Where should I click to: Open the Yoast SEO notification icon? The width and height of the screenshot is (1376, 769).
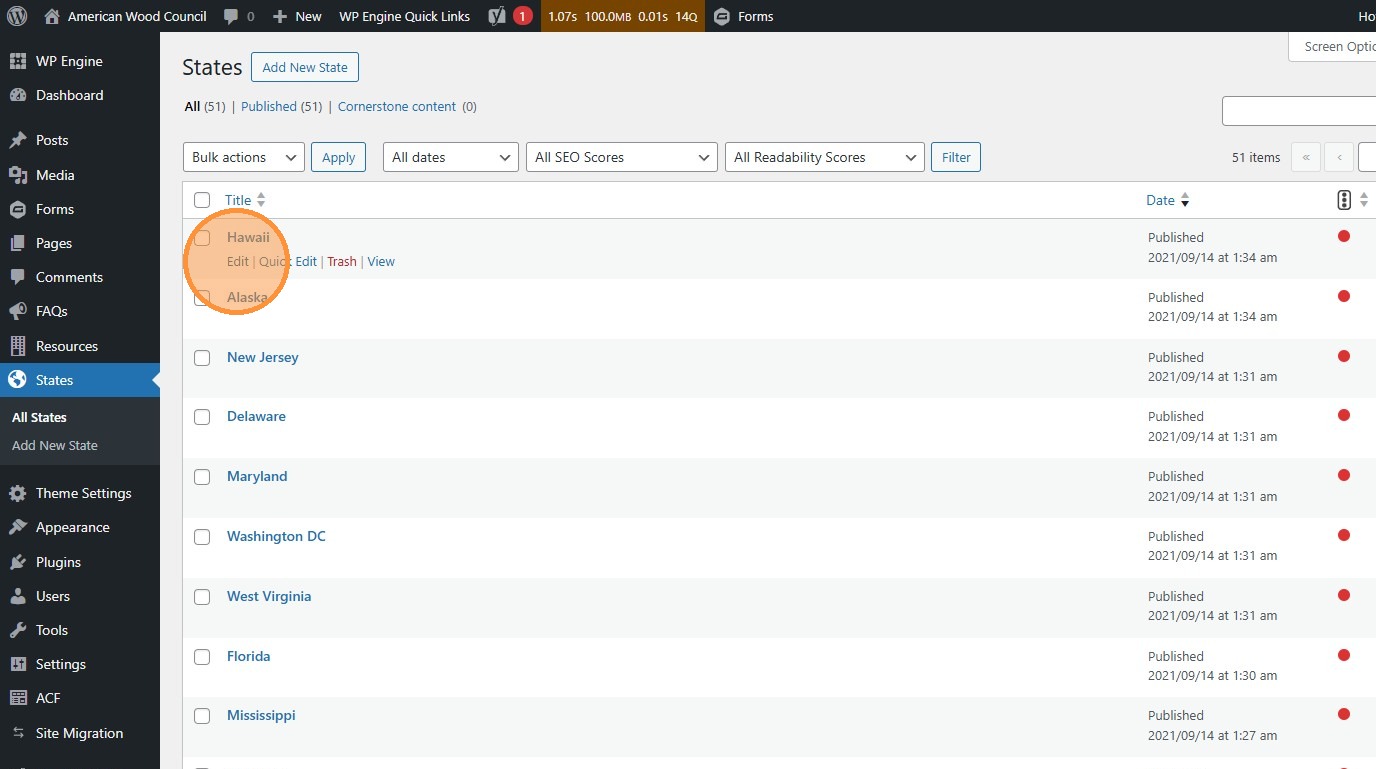(497, 16)
